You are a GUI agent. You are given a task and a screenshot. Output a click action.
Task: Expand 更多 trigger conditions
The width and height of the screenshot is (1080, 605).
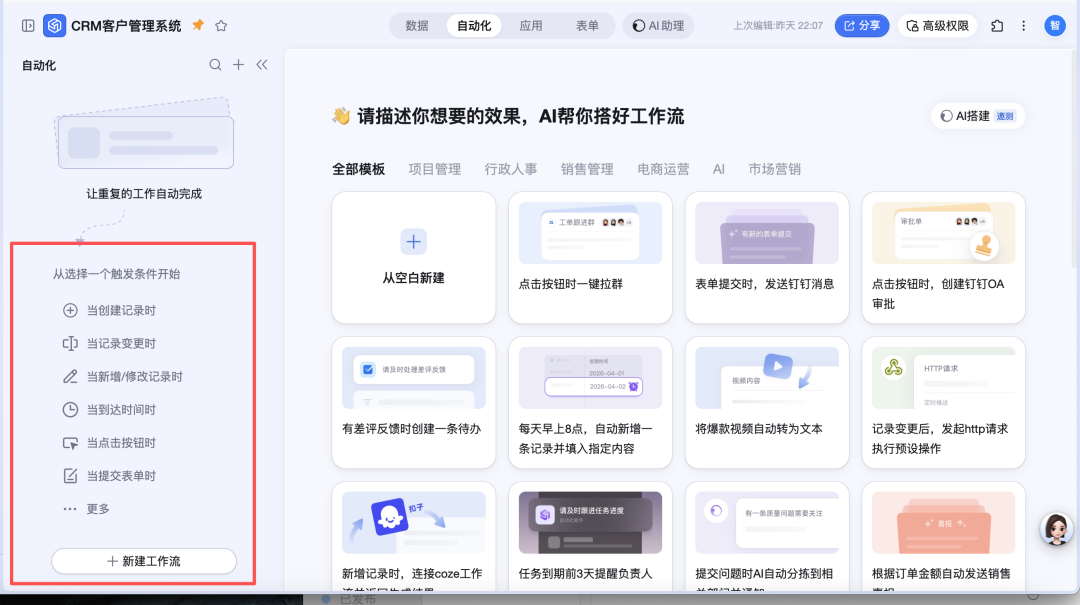click(x=97, y=509)
